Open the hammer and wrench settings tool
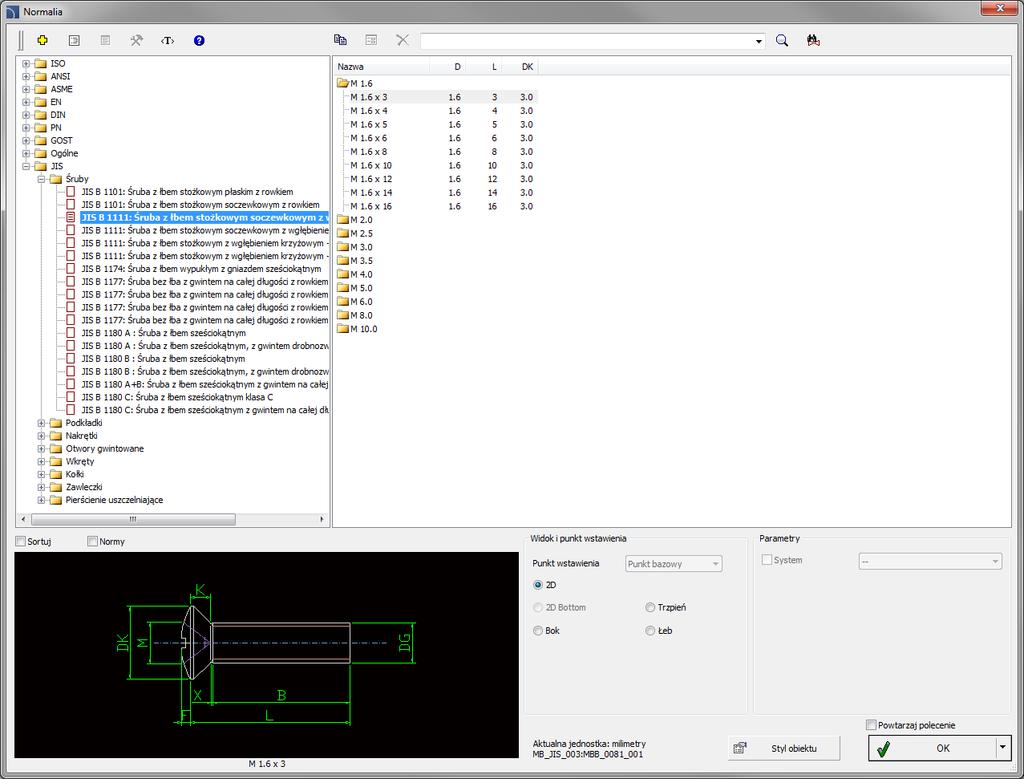The image size is (1024, 779). [136, 40]
